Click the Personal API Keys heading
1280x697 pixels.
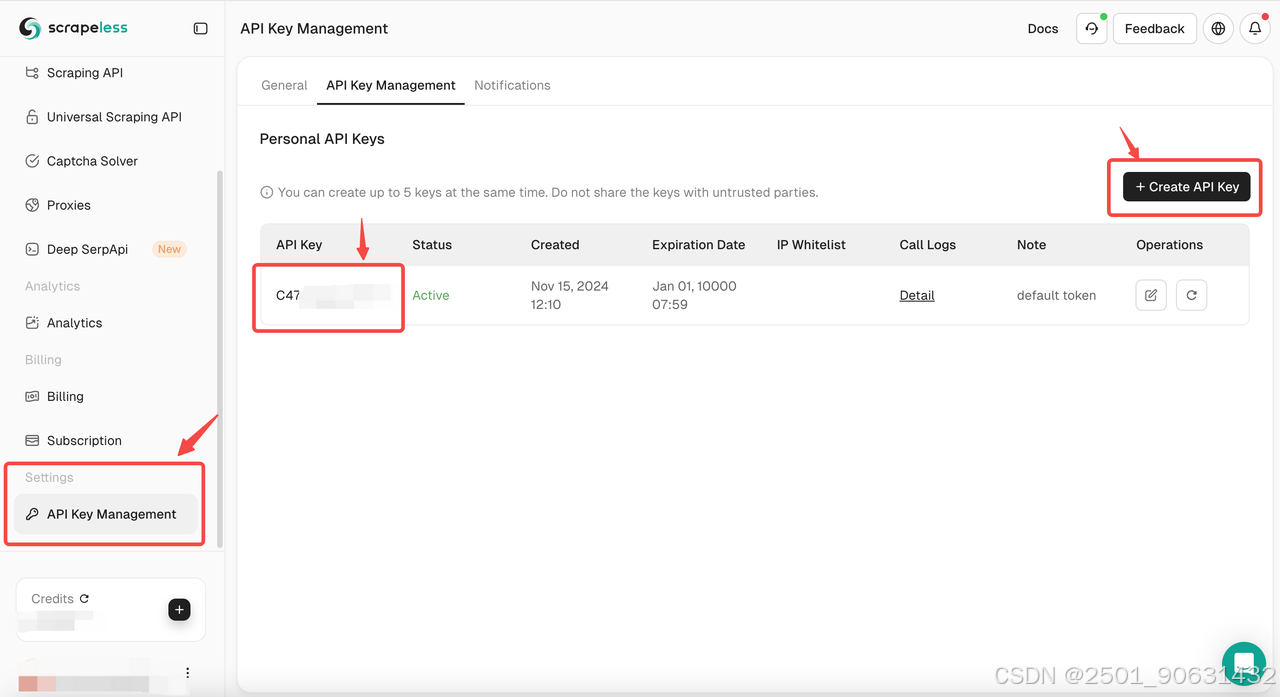pyautogui.click(x=322, y=139)
